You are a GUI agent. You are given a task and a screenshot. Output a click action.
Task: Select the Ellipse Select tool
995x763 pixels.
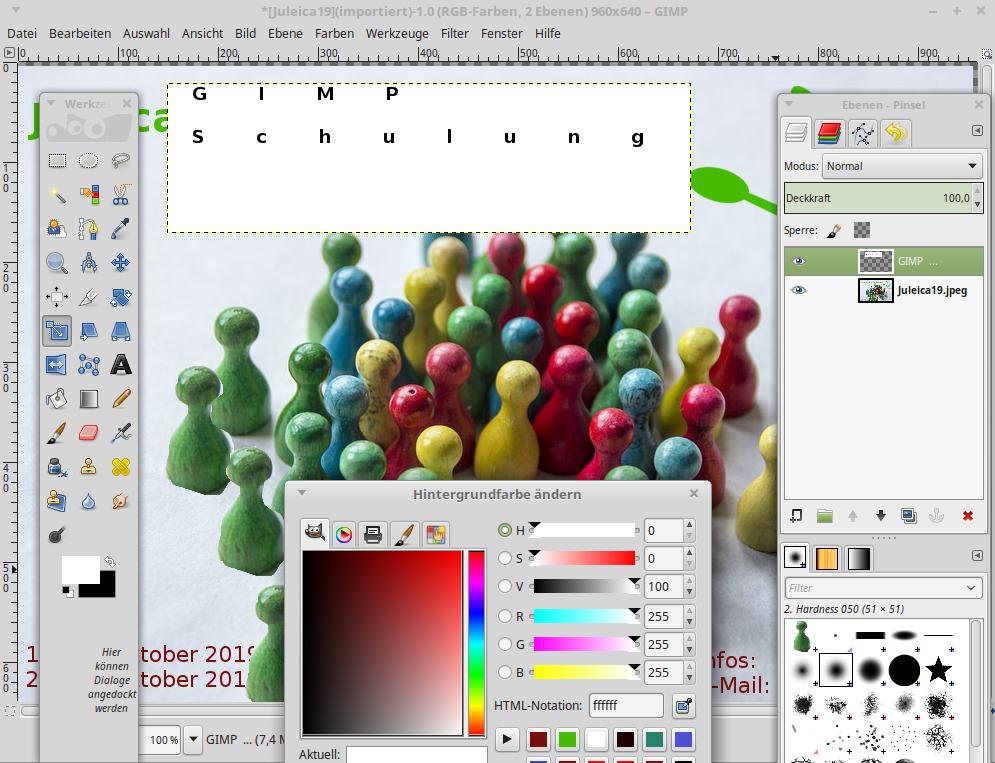[x=89, y=160]
